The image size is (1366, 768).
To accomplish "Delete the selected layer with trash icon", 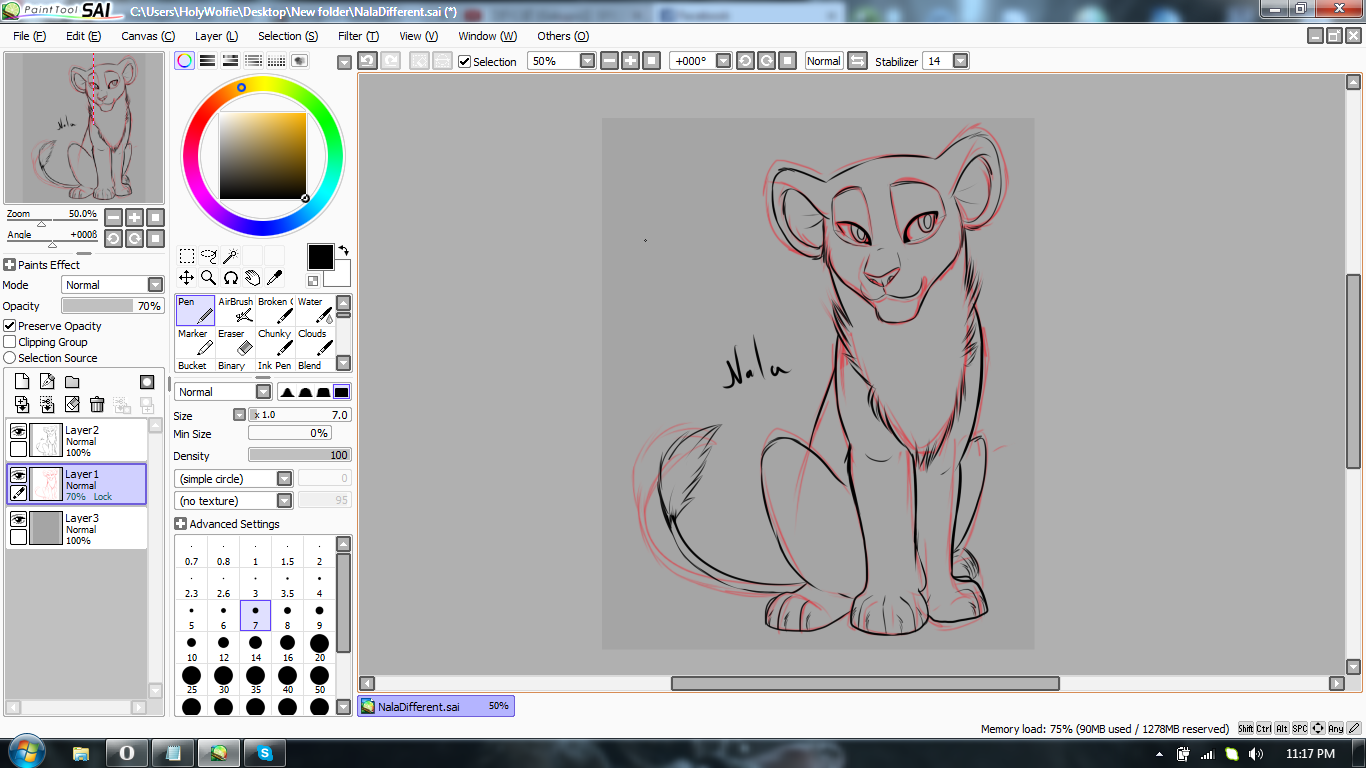I will (x=97, y=404).
